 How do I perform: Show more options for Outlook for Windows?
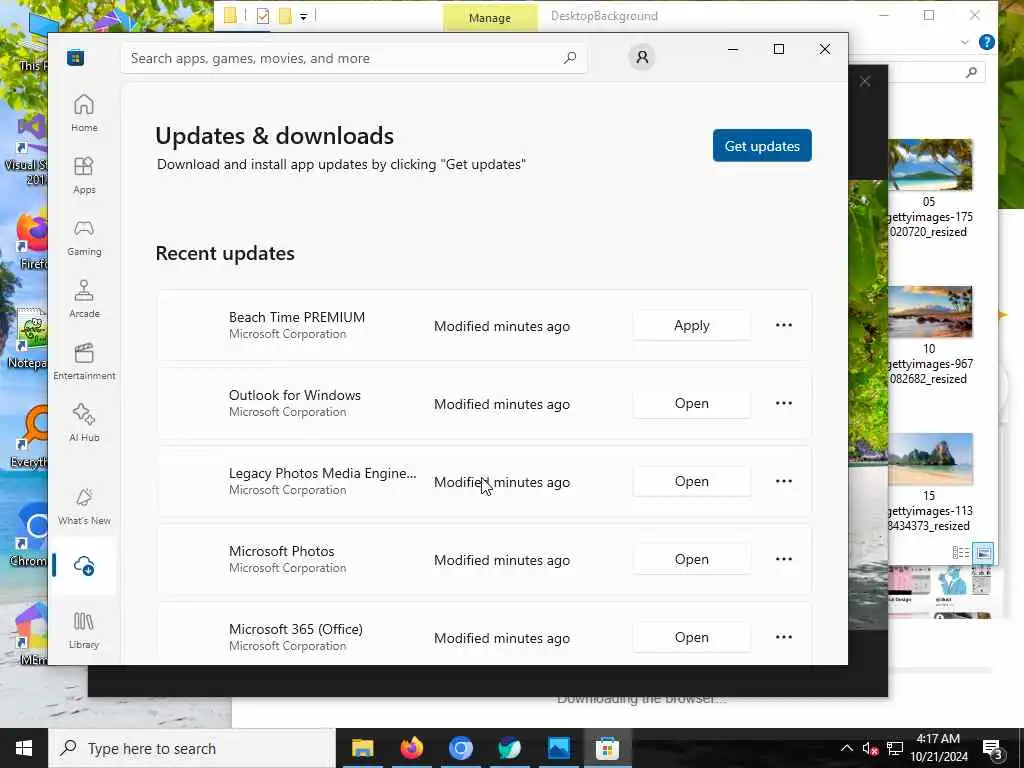pos(784,404)
